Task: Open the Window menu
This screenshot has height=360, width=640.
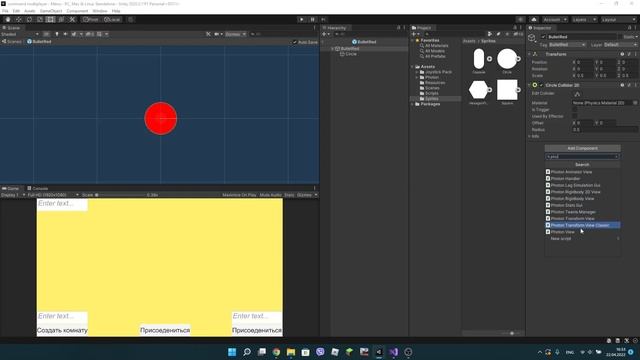Action: pyautogui.click(x=100, y=11)
